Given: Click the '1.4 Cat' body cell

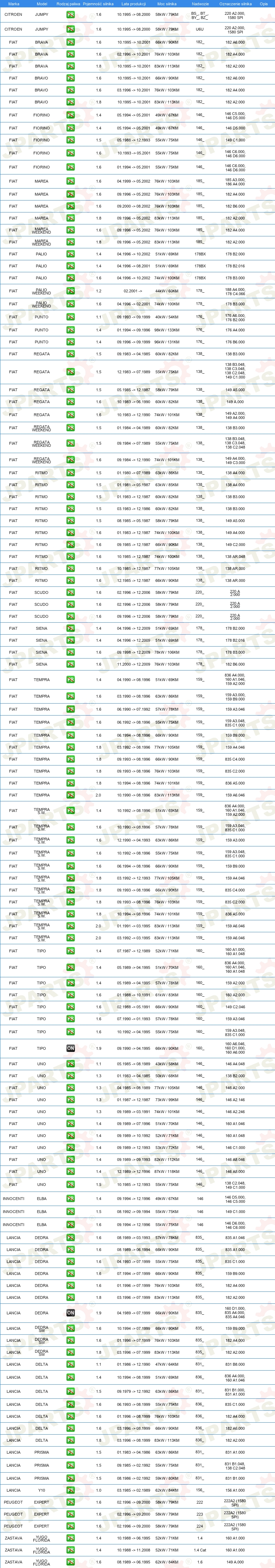Looking at the screenshot, I should (x=199, y=1550).
